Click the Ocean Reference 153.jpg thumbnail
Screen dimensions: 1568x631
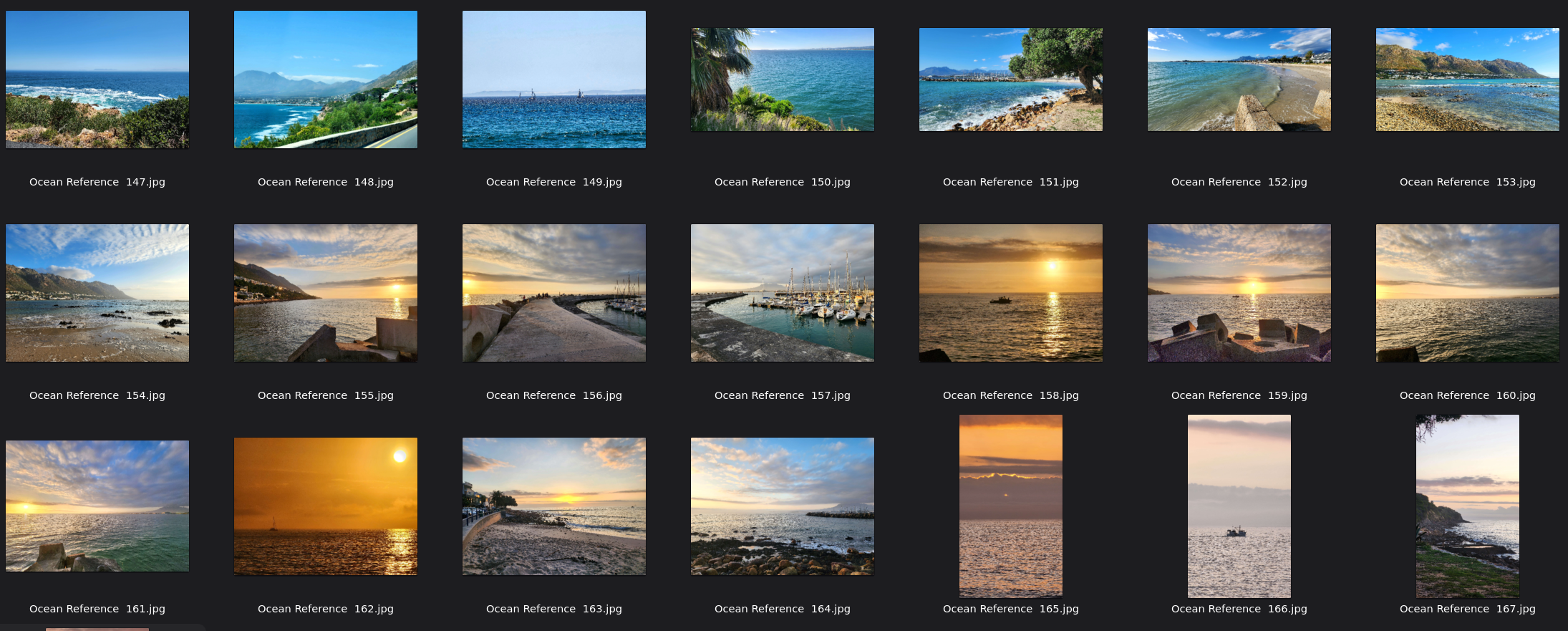1468,80
